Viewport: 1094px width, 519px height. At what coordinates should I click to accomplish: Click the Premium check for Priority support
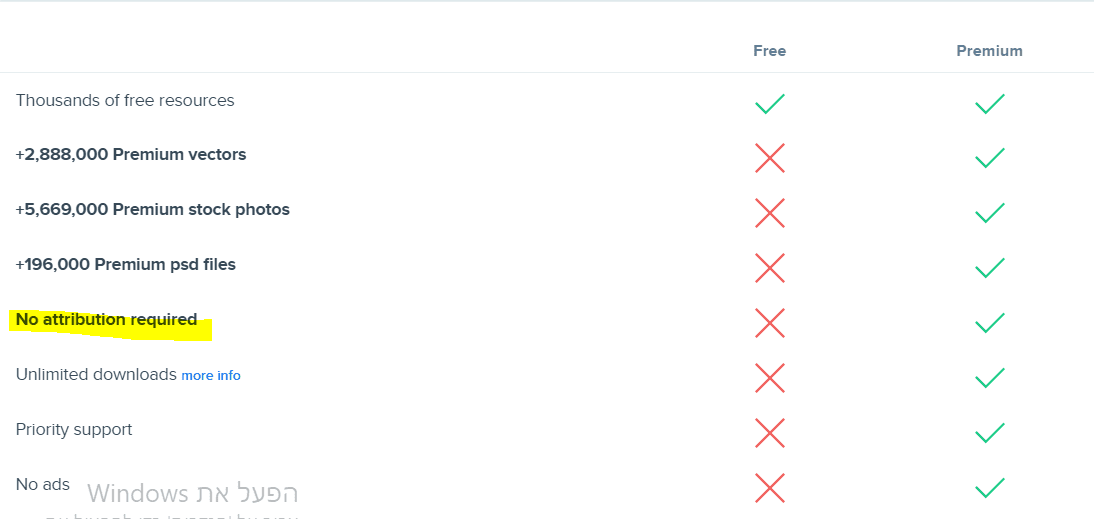[x=989, y=433]
